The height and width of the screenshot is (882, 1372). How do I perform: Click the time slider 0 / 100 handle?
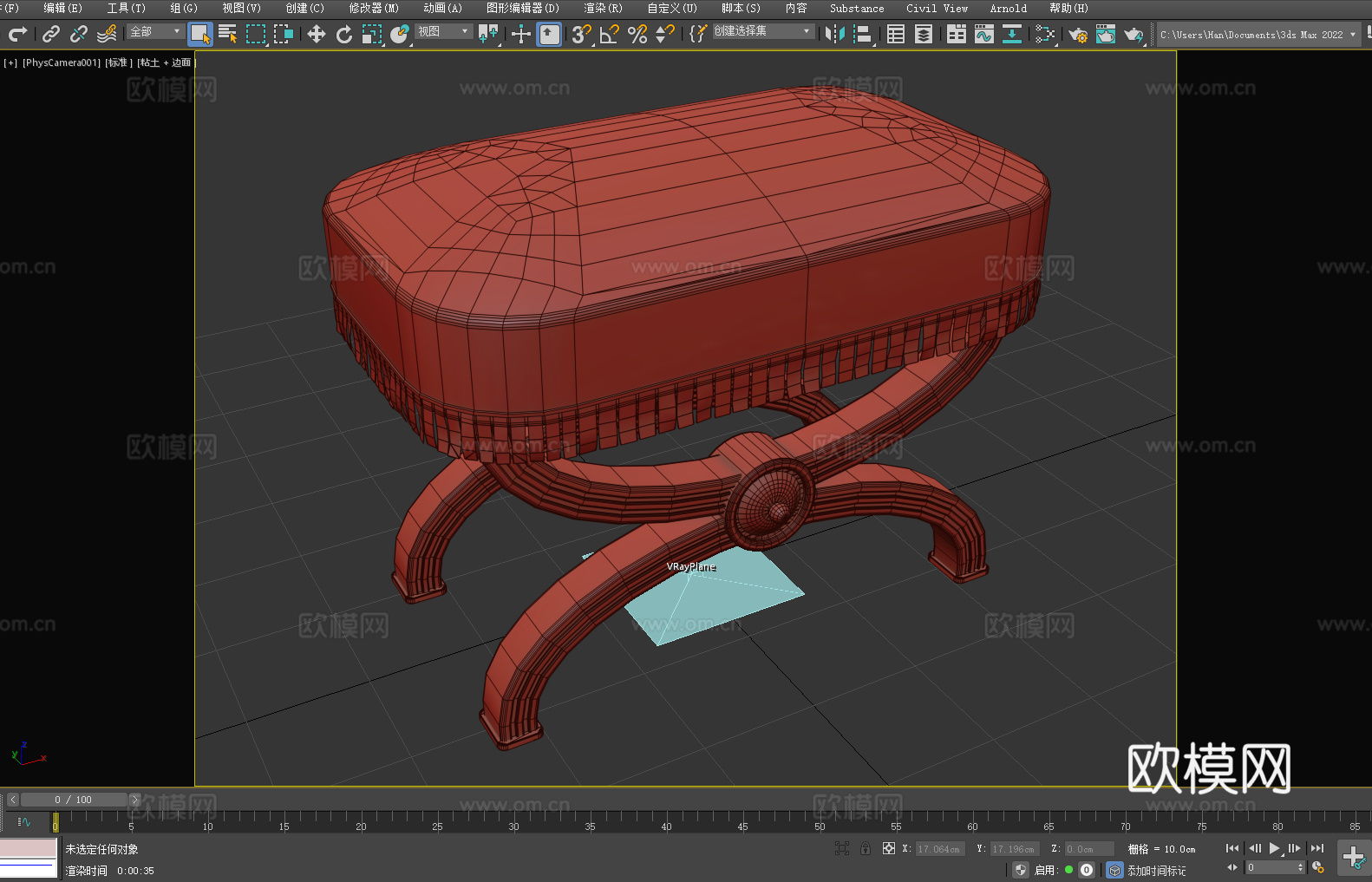(x=74, y=800)
